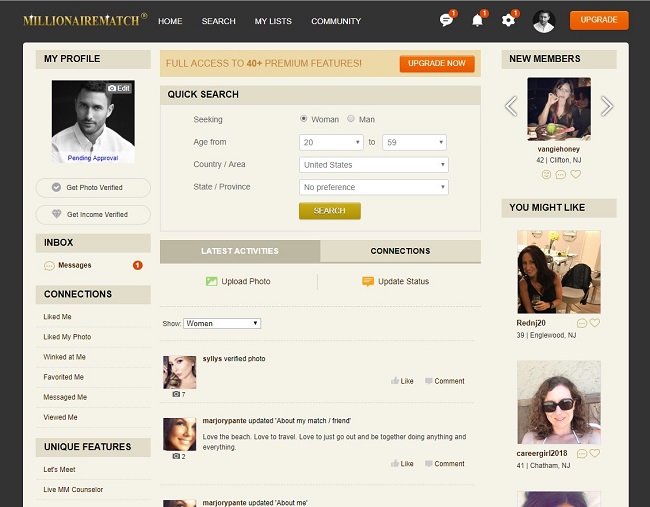Screen dimensions: 650x507
Task: Open the profile avatar in header
Action: click(543, 21)
